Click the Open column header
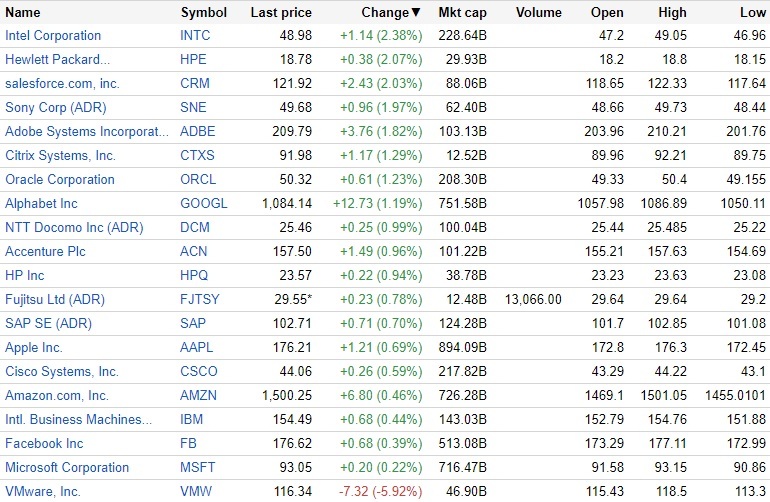 click(607, 13)
